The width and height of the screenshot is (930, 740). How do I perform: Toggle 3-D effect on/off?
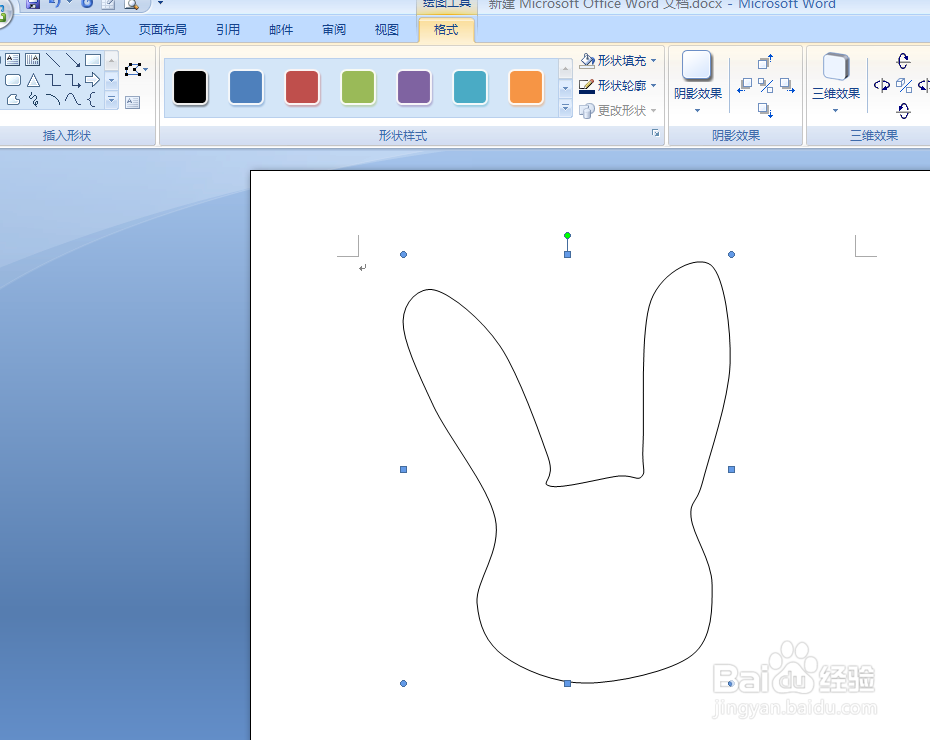click(904, 86)
